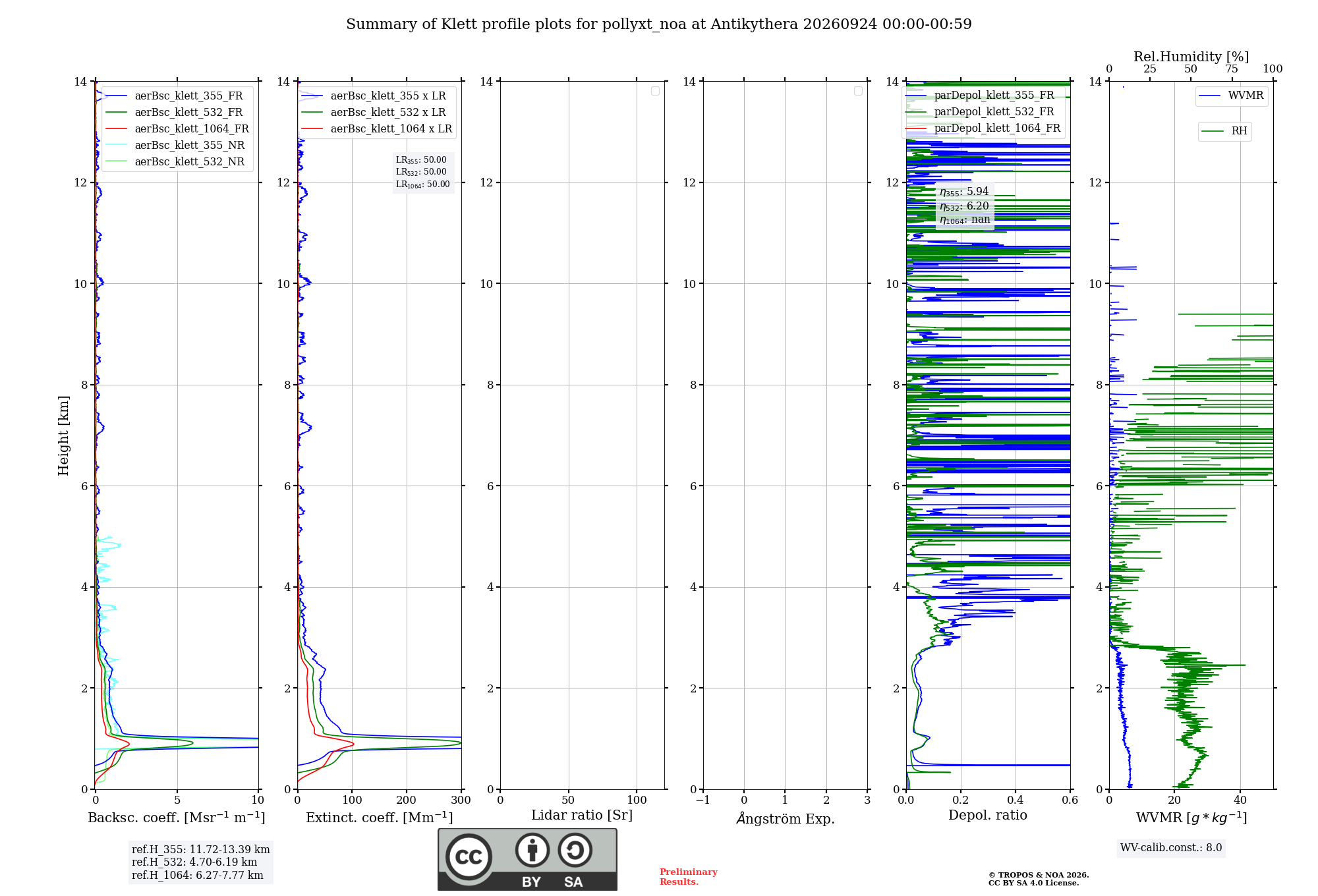Select aerBsc_klett_1064_FR legend entry
This screenshot has height=896, width=1318.
click(x=177, y=129)
